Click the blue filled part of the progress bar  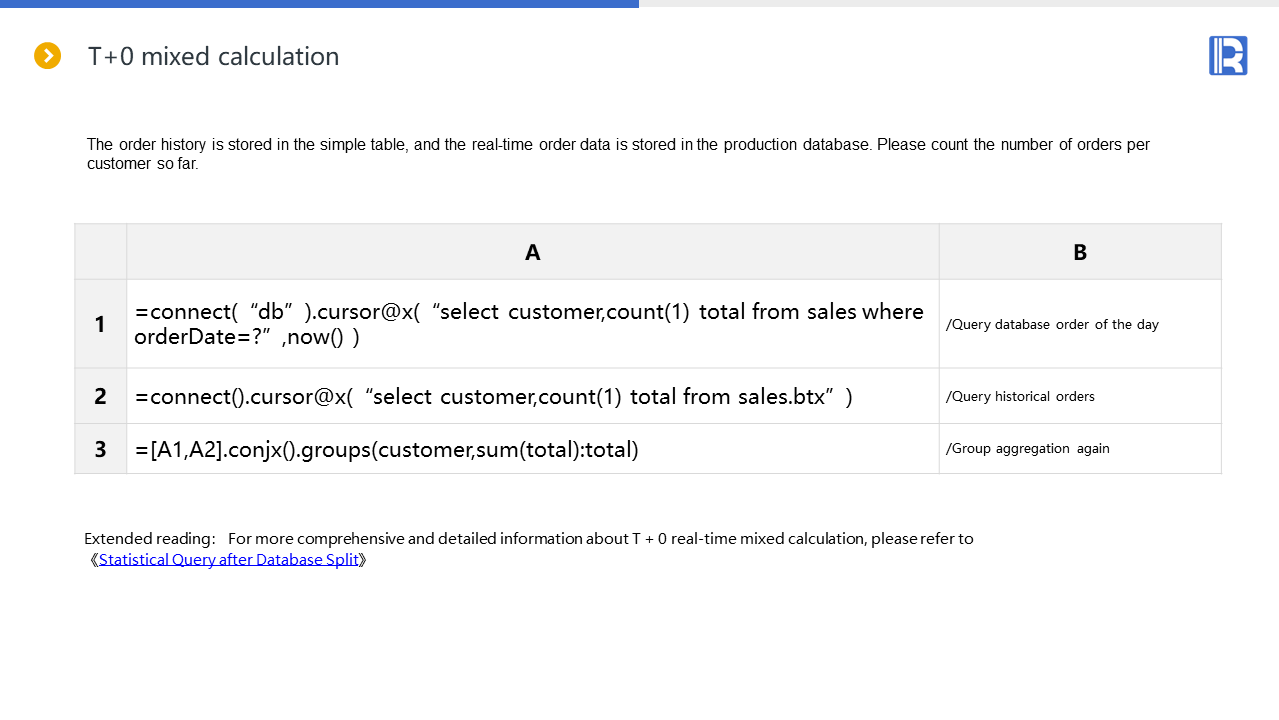point(319,4)
